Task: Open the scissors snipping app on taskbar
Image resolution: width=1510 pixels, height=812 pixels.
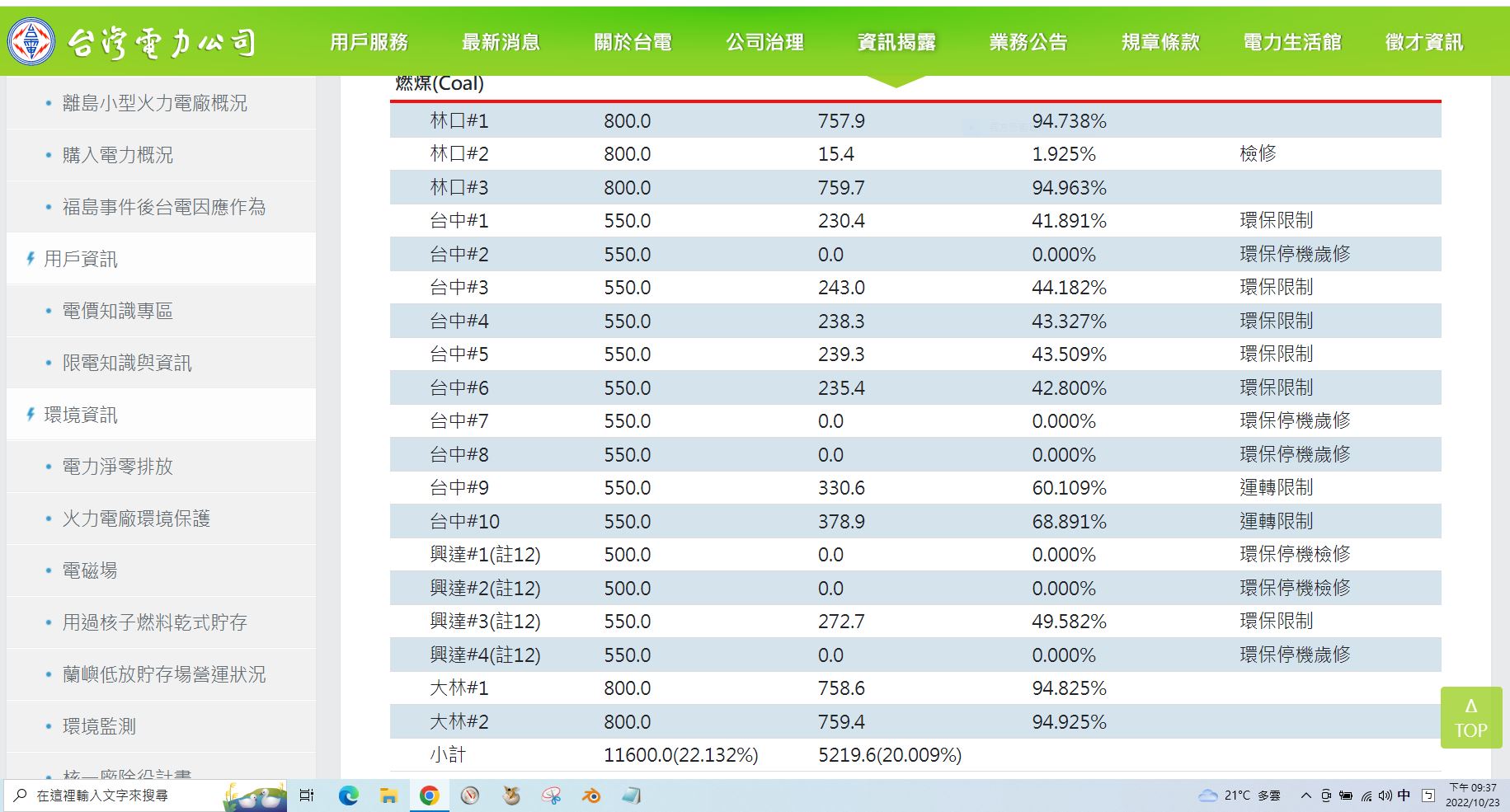Action: tap(551, 796)
